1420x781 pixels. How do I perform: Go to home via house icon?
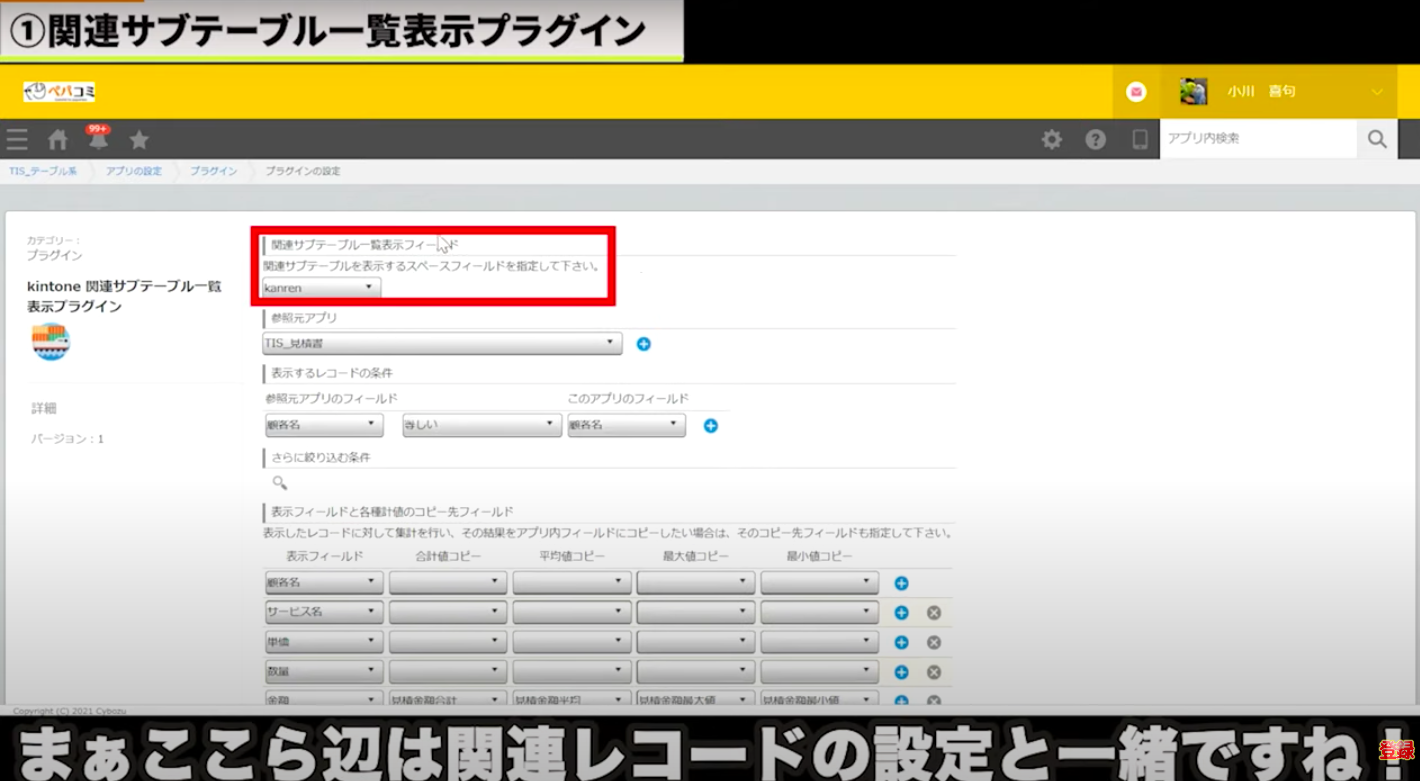pos(58,140)
